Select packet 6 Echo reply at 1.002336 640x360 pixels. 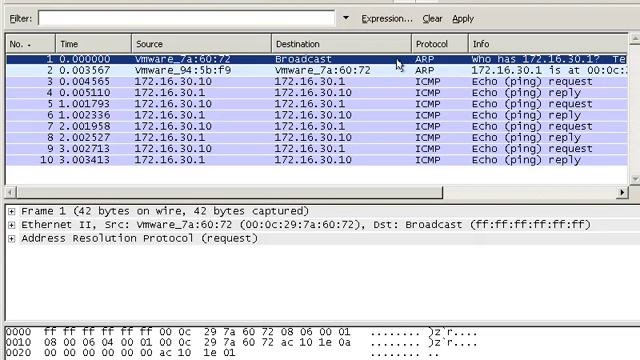tap(317, 115)
